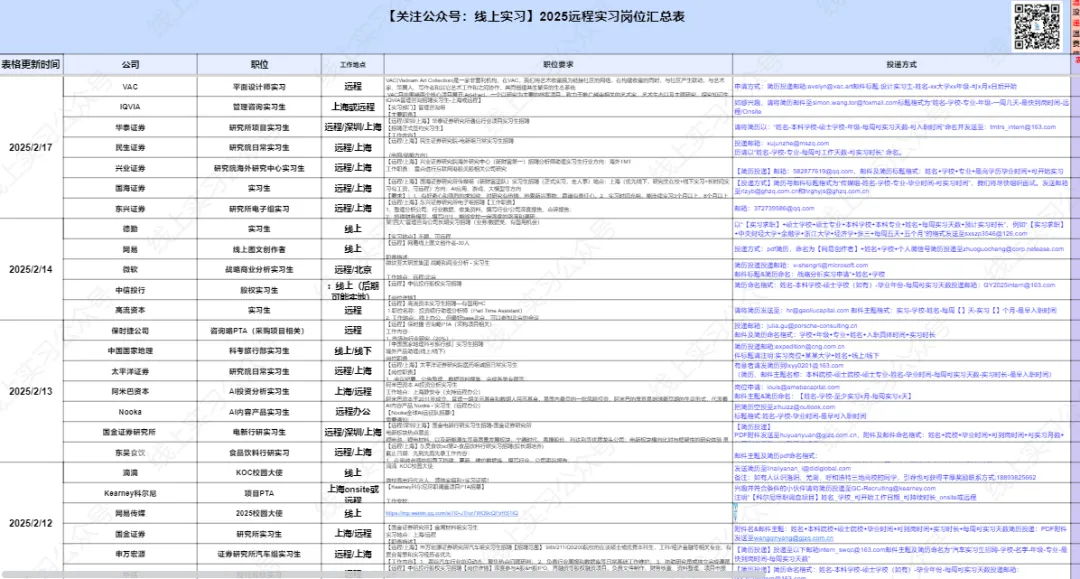Click the position cell '电新行研实习生'
Screen dimensions: 1080x579
click(x=259, y=432)
